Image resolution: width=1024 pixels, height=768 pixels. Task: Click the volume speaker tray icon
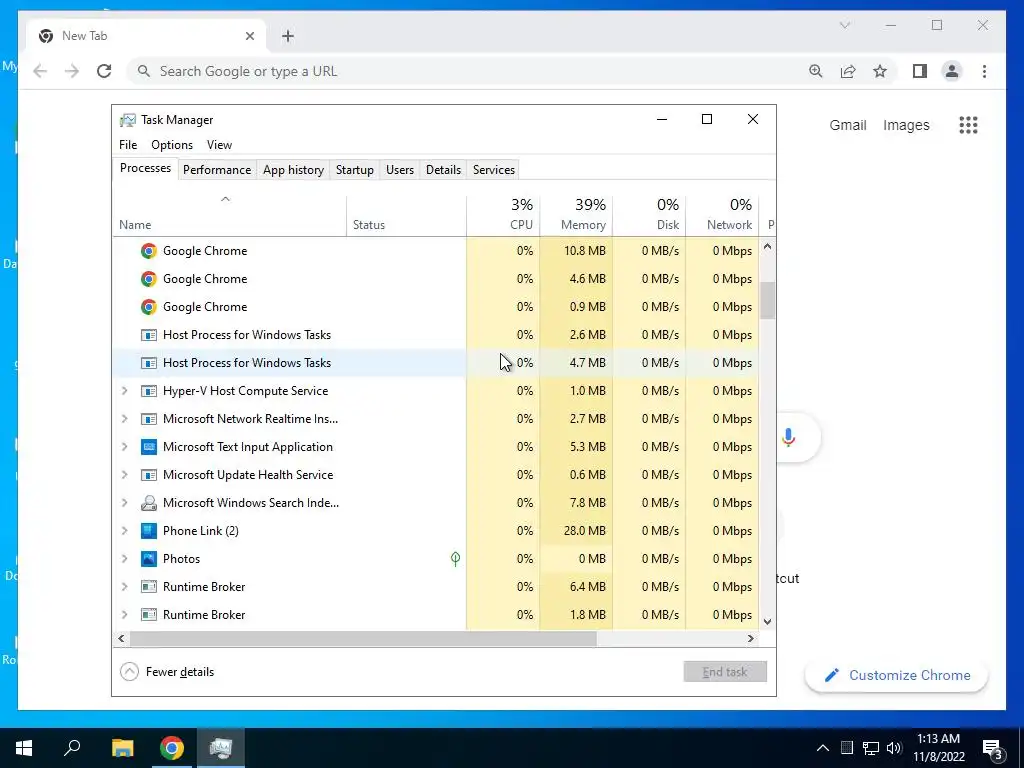(x=894, y=748)
